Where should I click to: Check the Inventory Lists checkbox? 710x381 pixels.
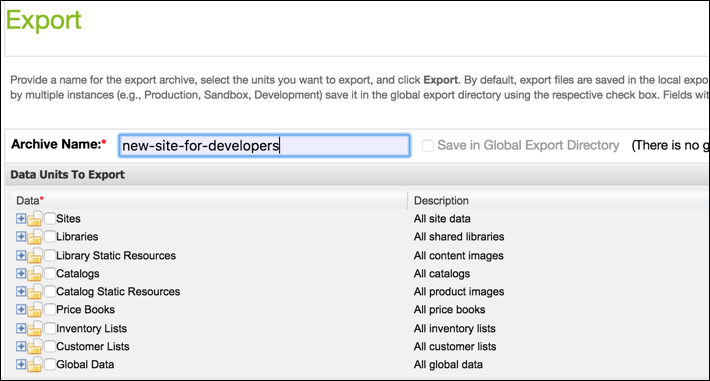point(50,328)
